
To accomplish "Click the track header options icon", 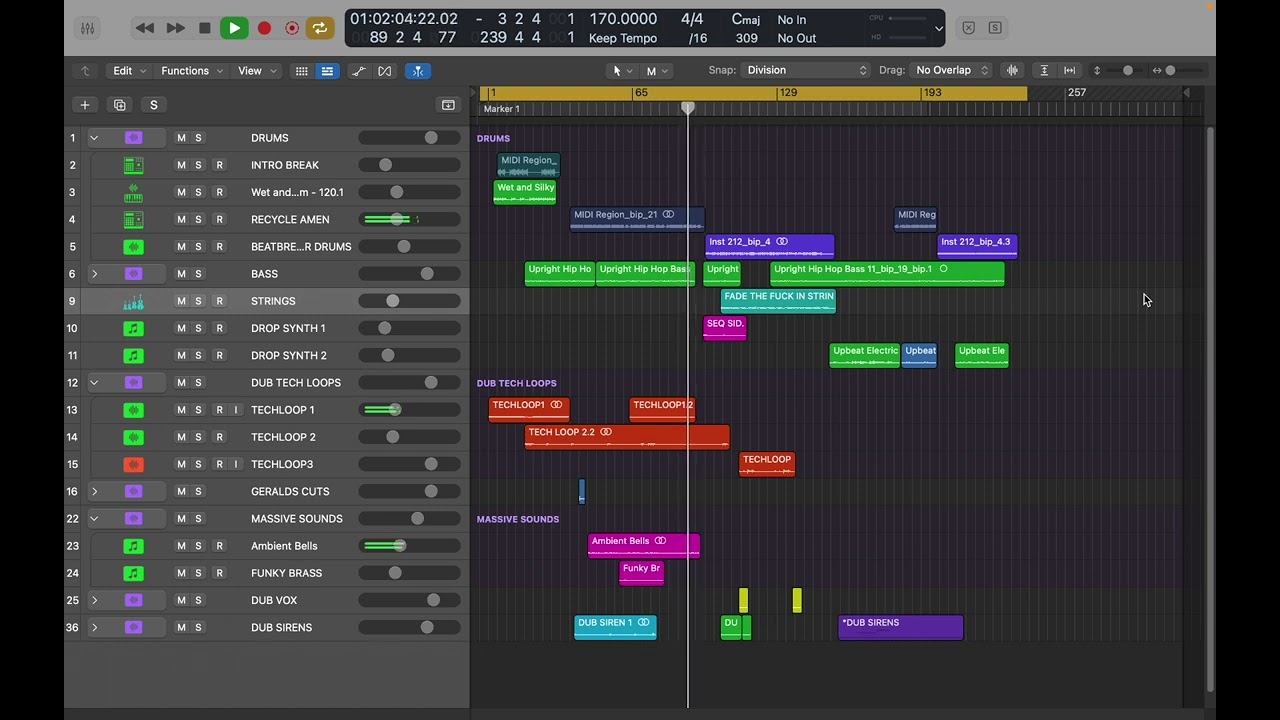I will pos(448,105).
